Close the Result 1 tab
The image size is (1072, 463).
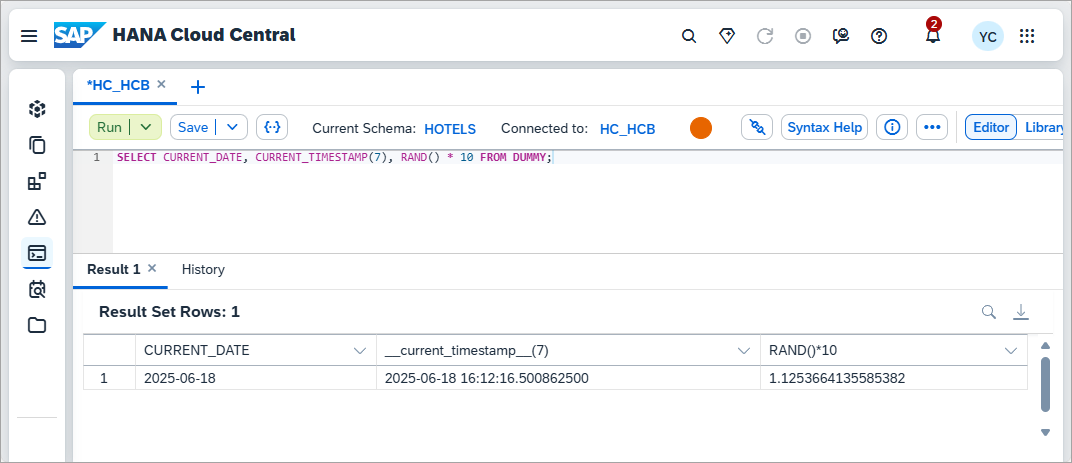pyautogui.click(x=152, y=268)
